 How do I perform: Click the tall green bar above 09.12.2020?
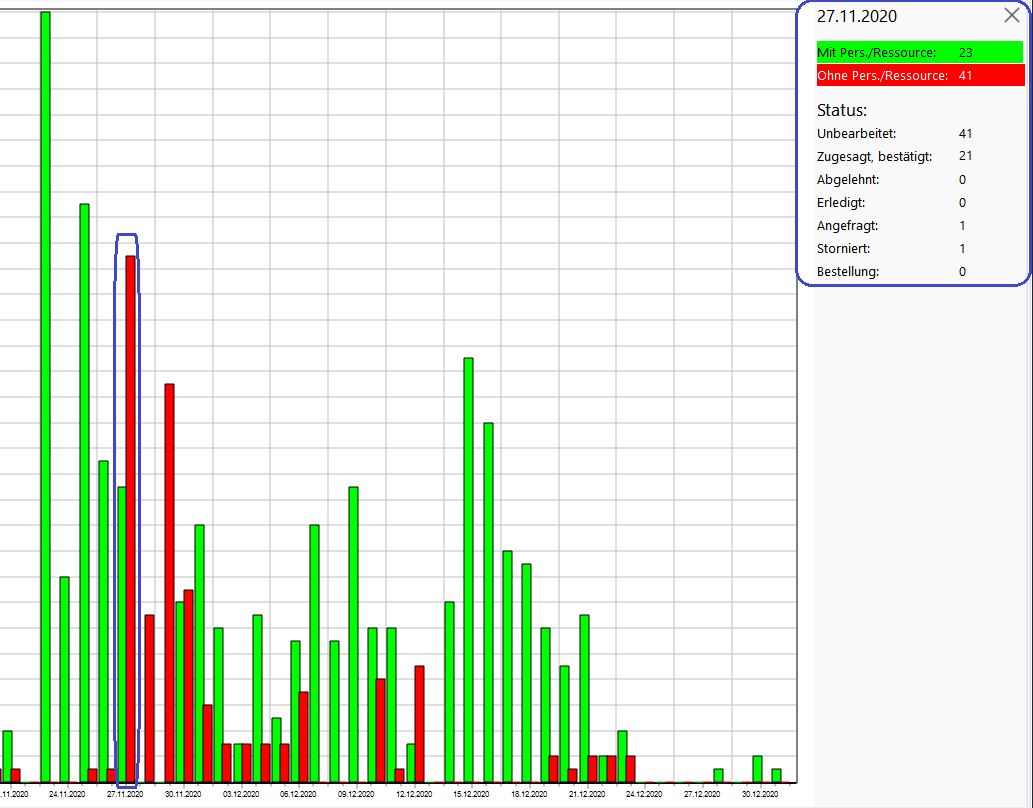point(353,634)
